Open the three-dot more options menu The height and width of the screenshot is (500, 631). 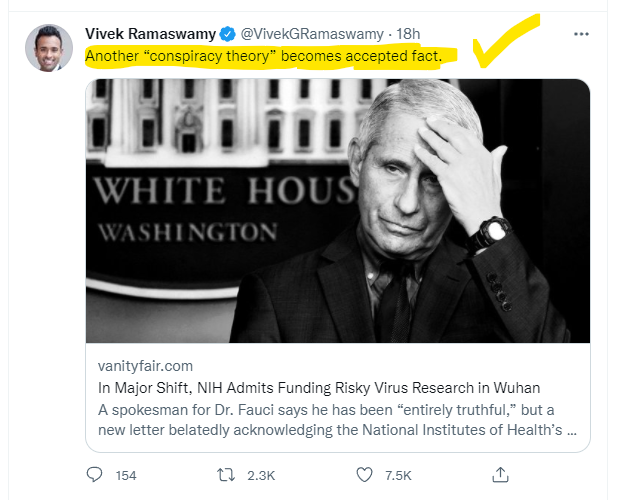point(581,34)
